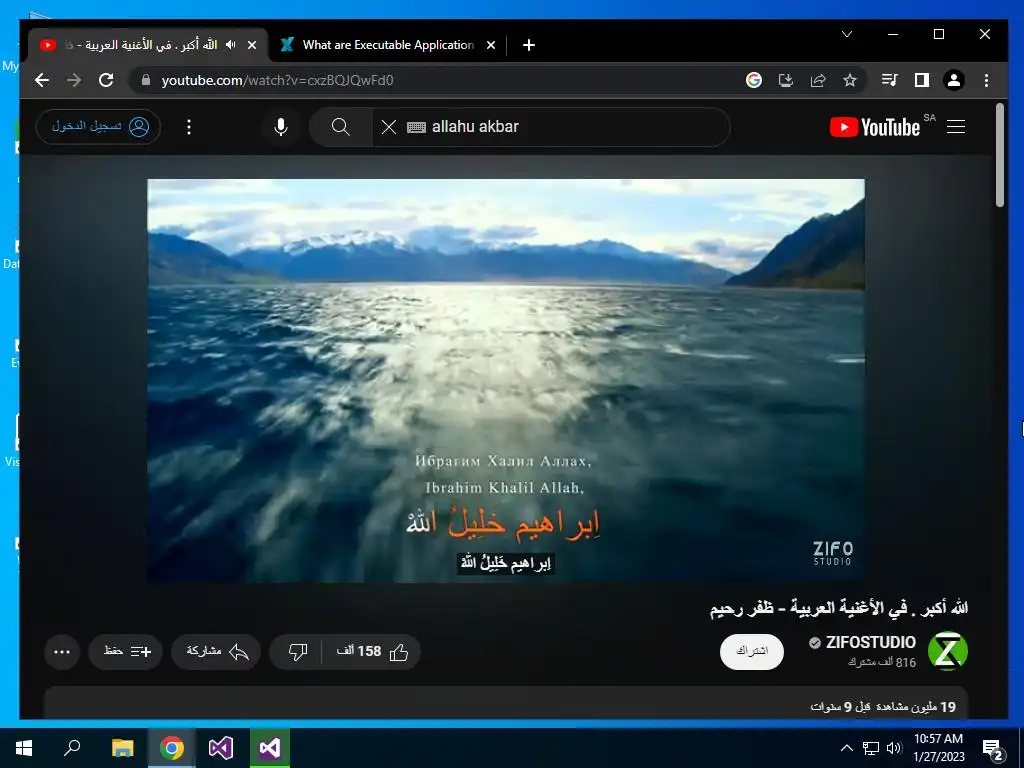The height and width of the screenshot is (768, 1024).
Task: Open Chrome profile avatar
Action: [x=953, y=80]
